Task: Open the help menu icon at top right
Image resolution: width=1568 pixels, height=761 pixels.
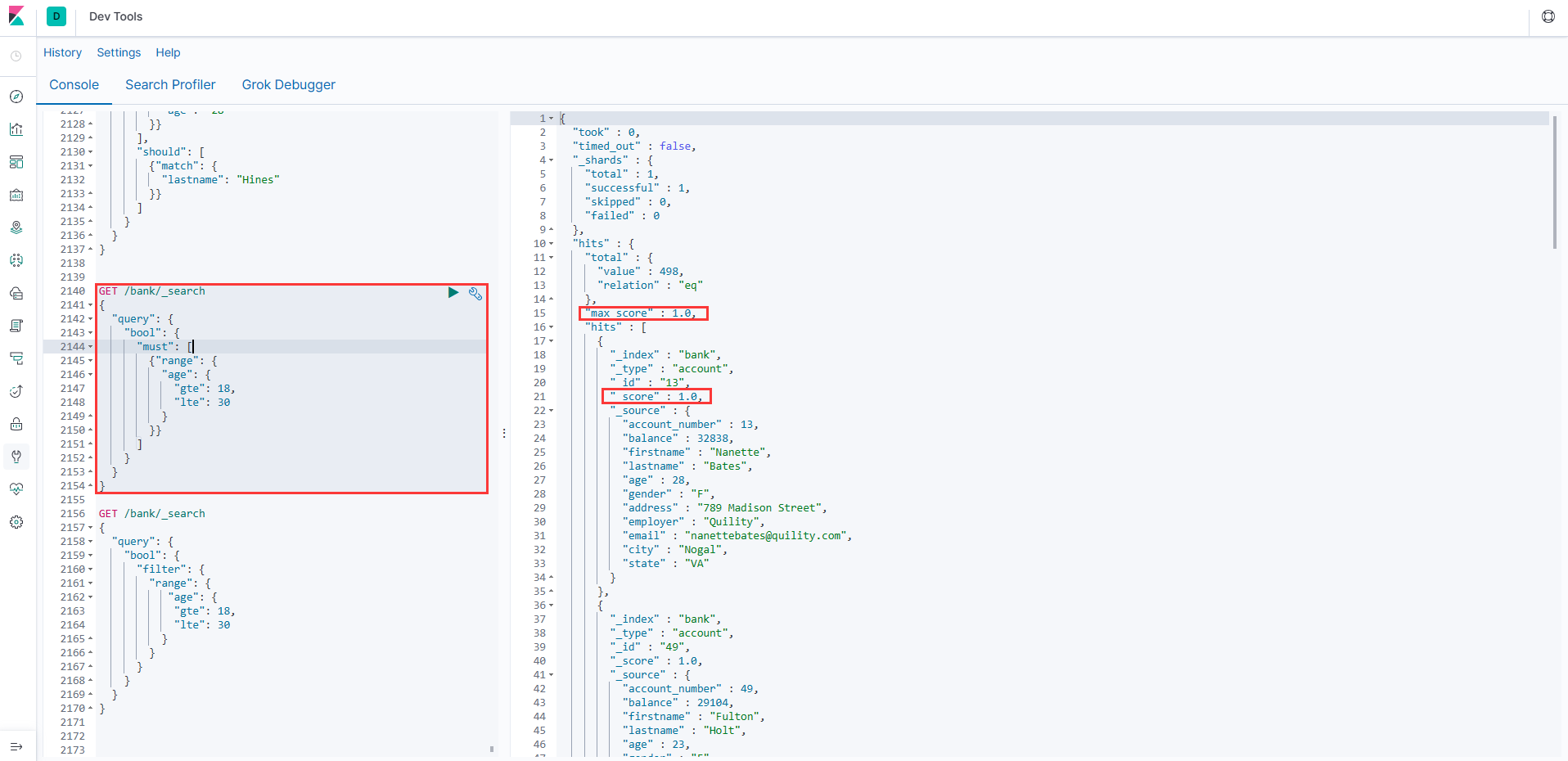Action: (x=1548, y=16)
